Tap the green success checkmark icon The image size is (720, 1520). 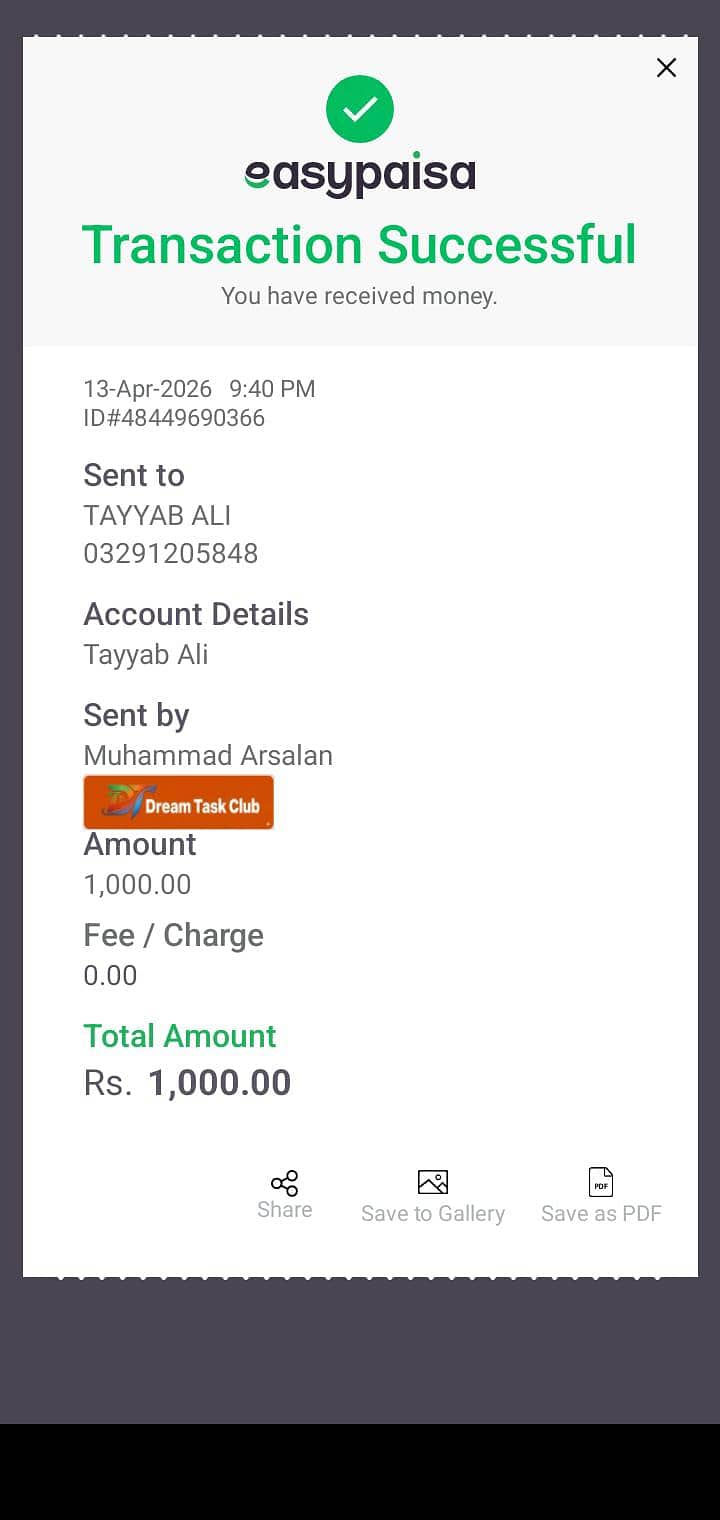360,108
